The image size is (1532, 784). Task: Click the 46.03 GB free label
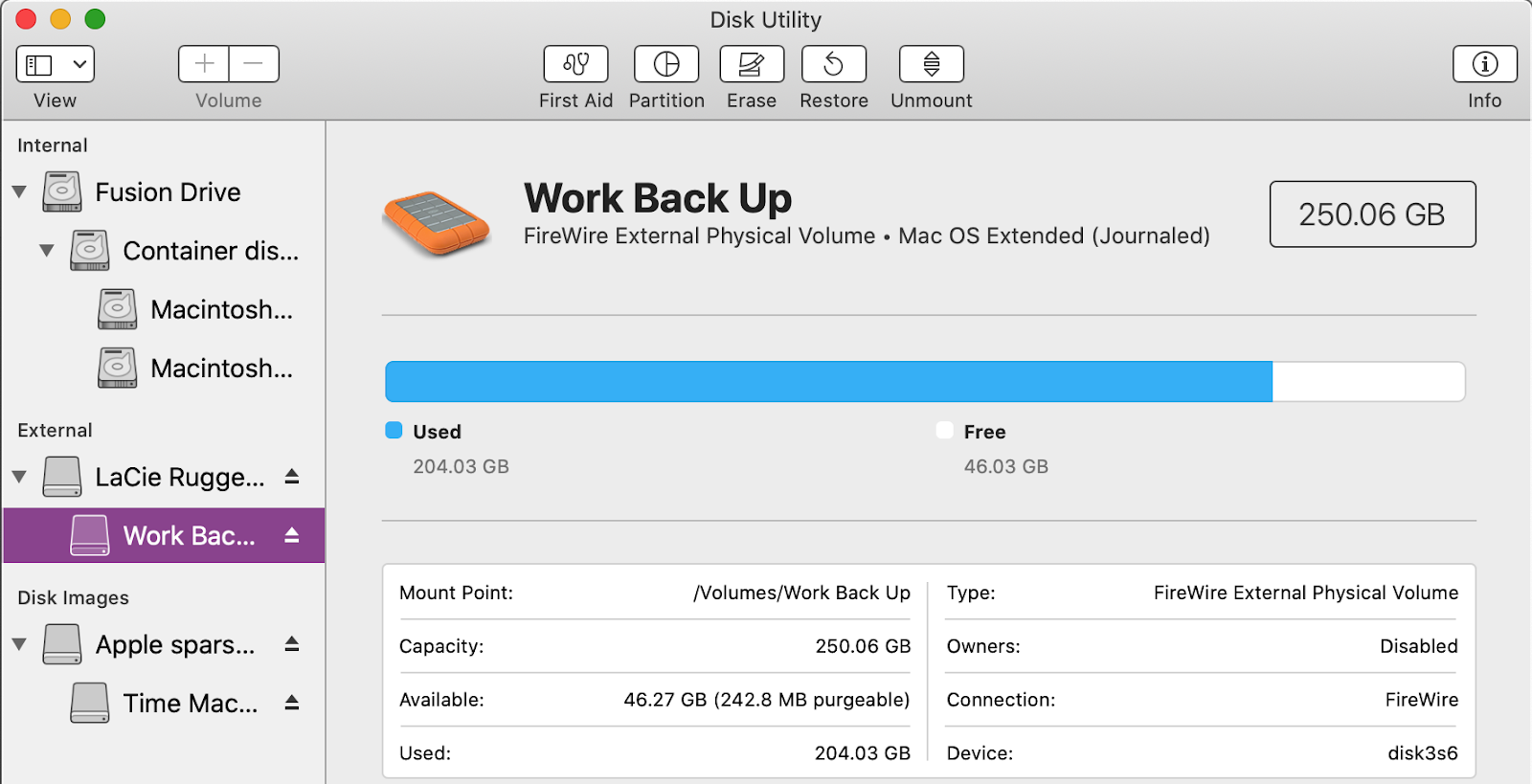pyautogui.click(x=1006, y=466)
